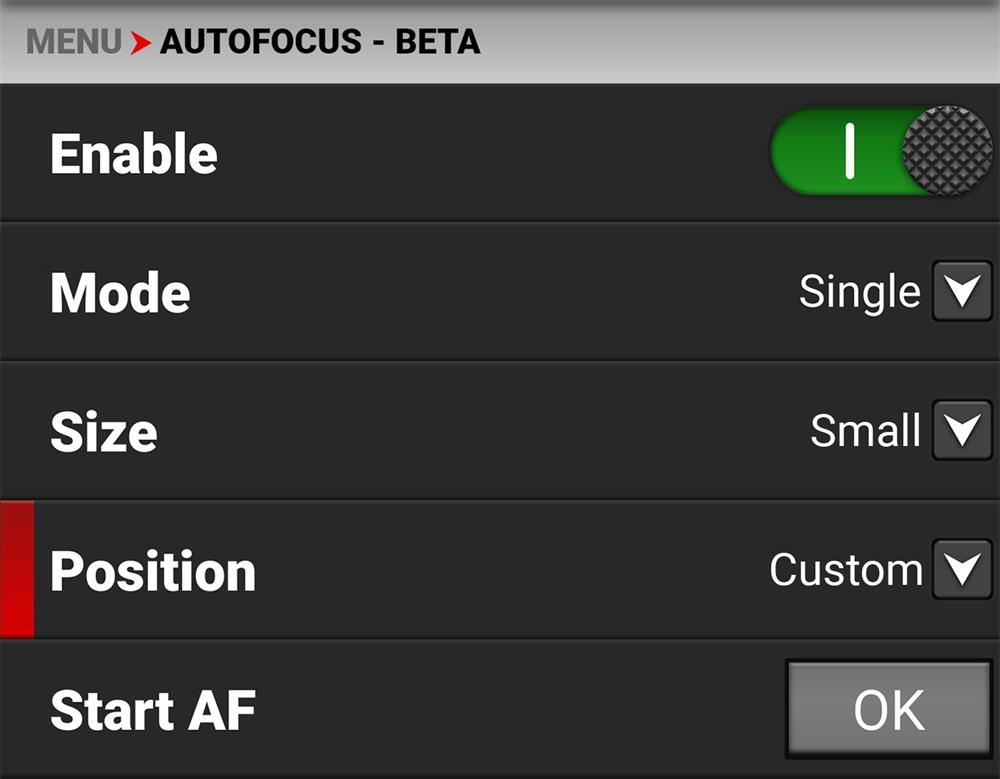Expand the Size dropdown arrow
This screenshot has width=1000, height=779.
(962, 431)
